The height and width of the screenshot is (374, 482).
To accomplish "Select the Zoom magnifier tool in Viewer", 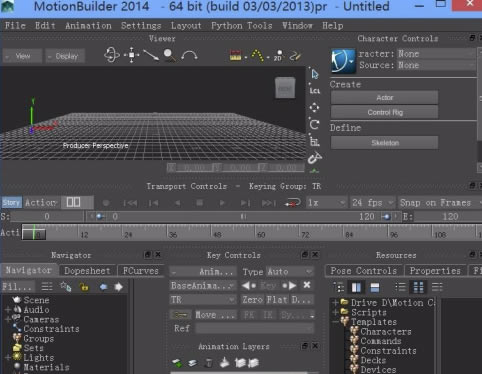I will pyautogui.click(x=170, y=55).
